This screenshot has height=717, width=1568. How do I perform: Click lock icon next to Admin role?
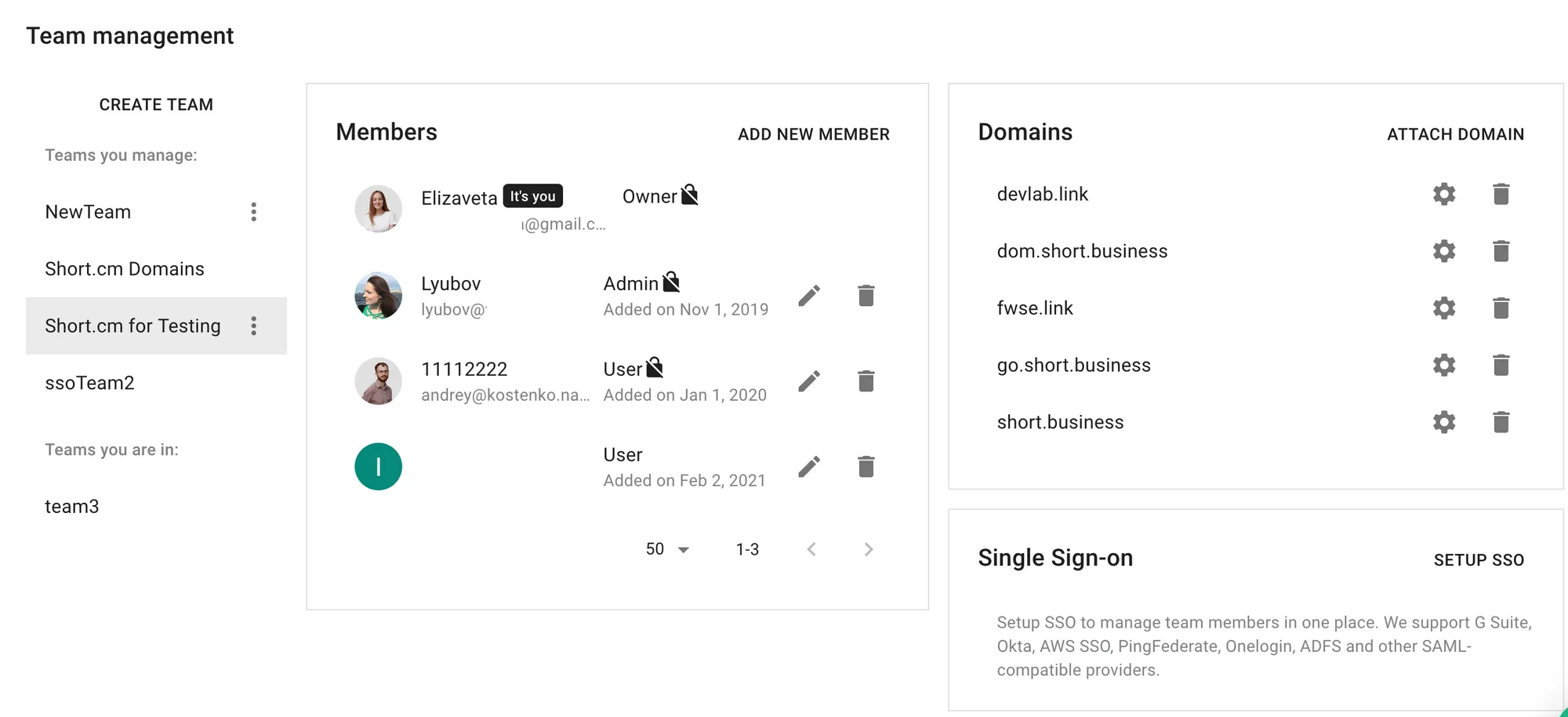[671, 282]
